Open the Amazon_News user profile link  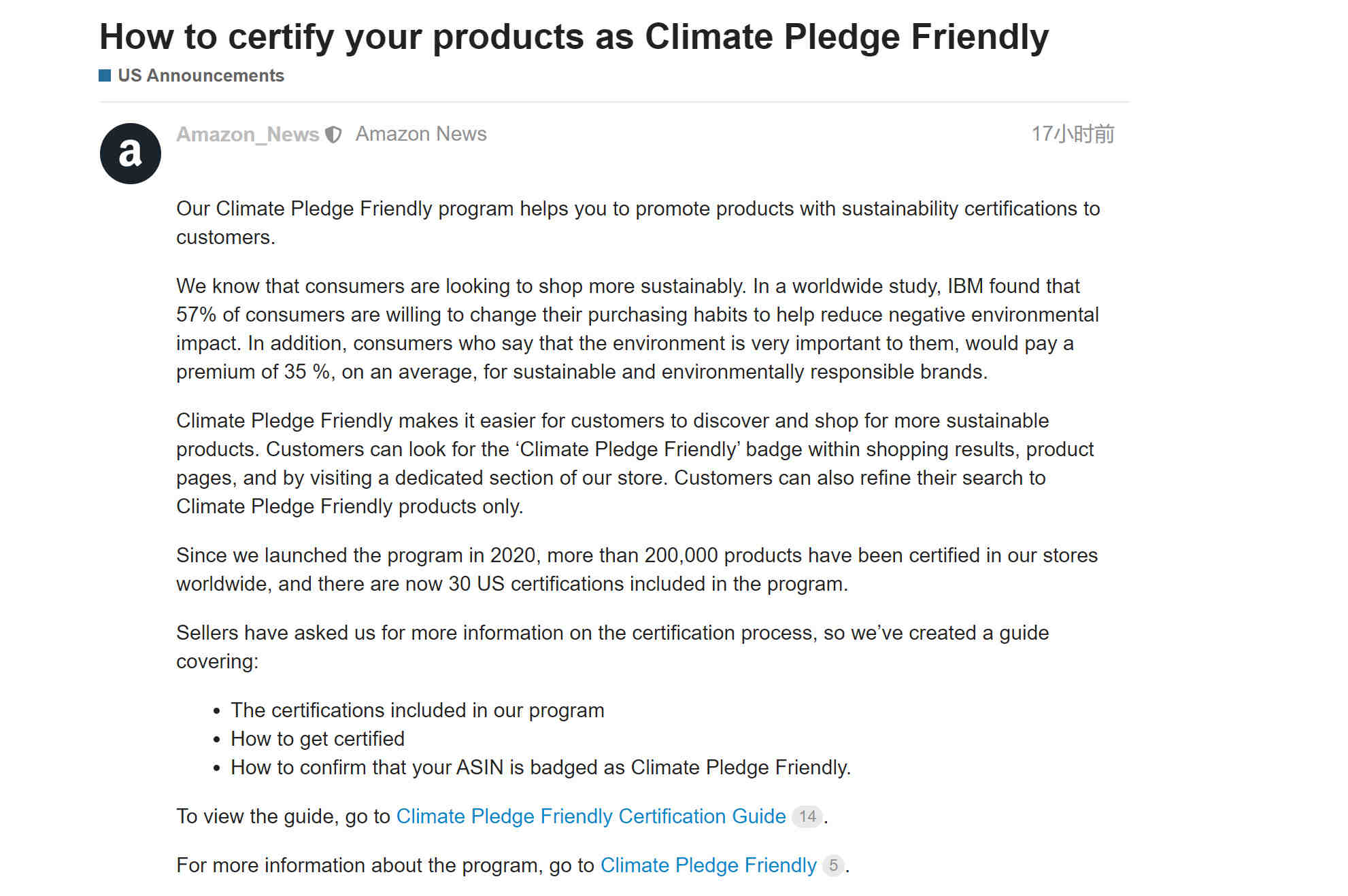[248, 134]
